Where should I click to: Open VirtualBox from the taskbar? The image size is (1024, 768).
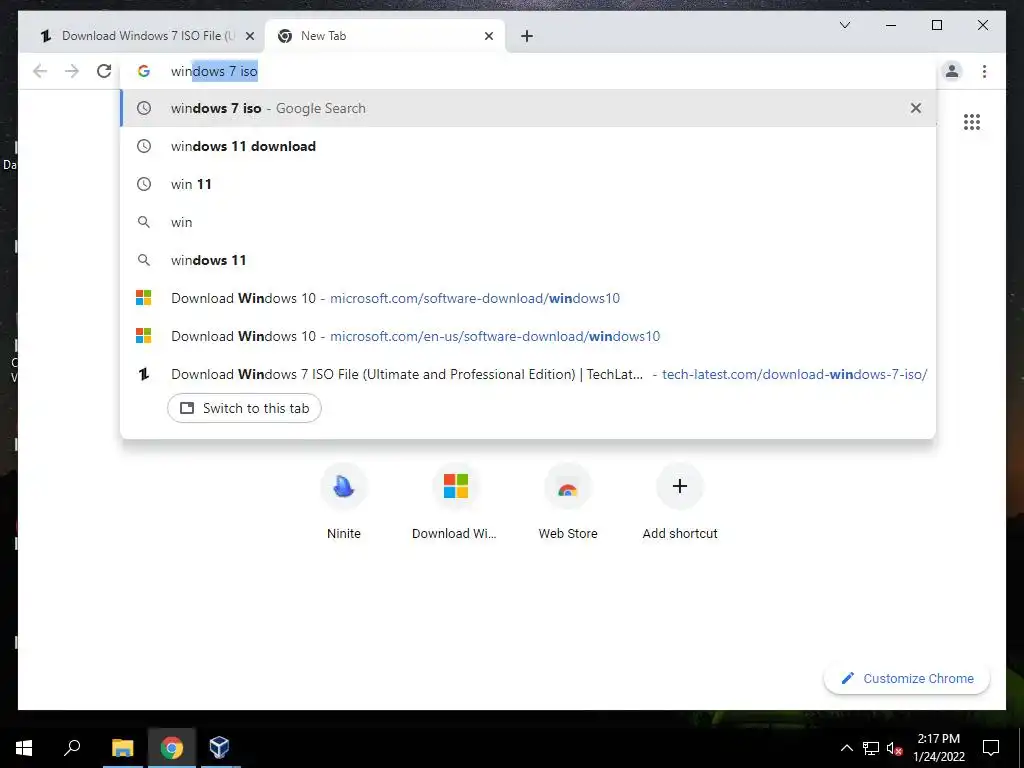219,748
